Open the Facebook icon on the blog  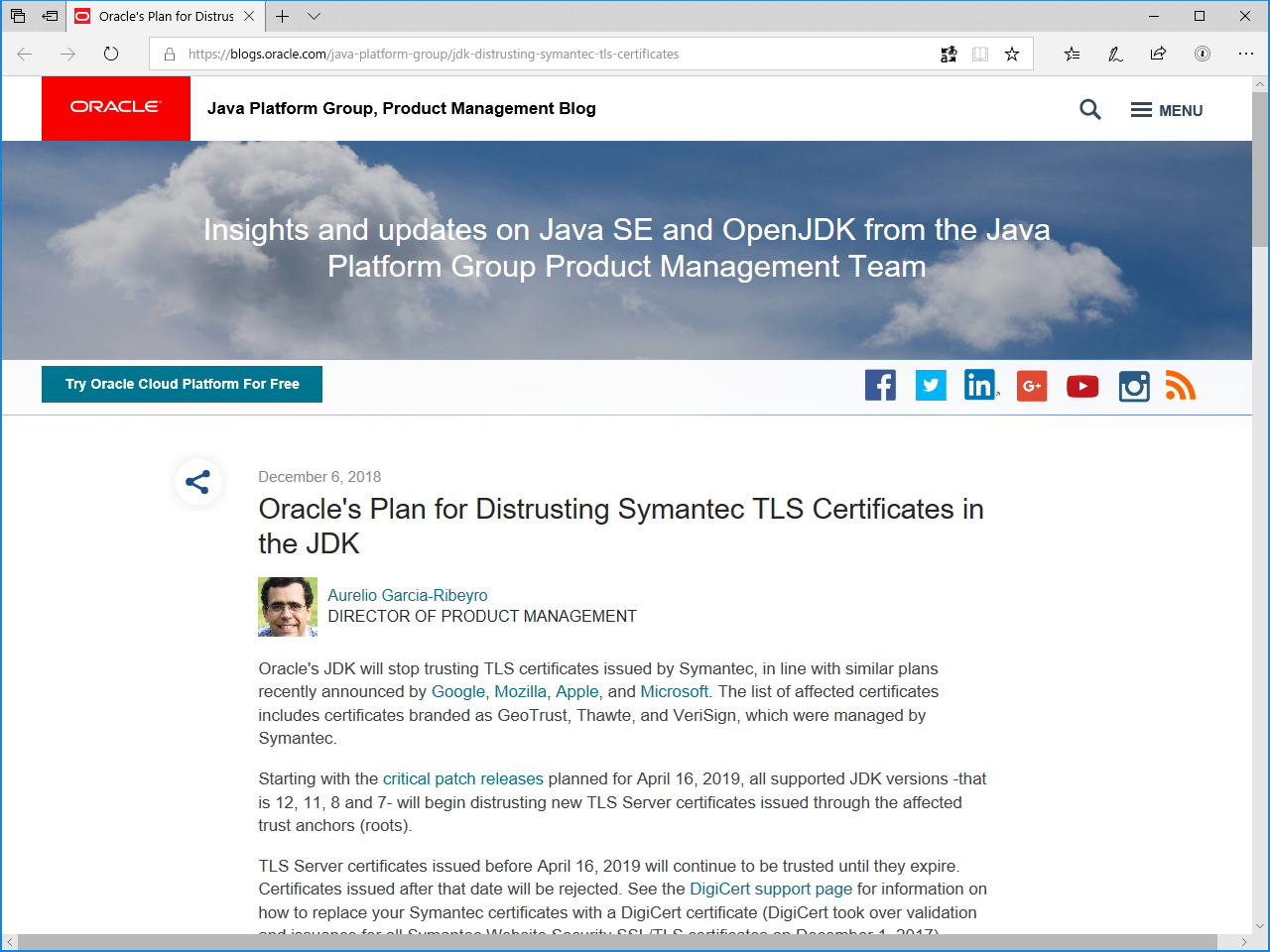coord(880,386)
